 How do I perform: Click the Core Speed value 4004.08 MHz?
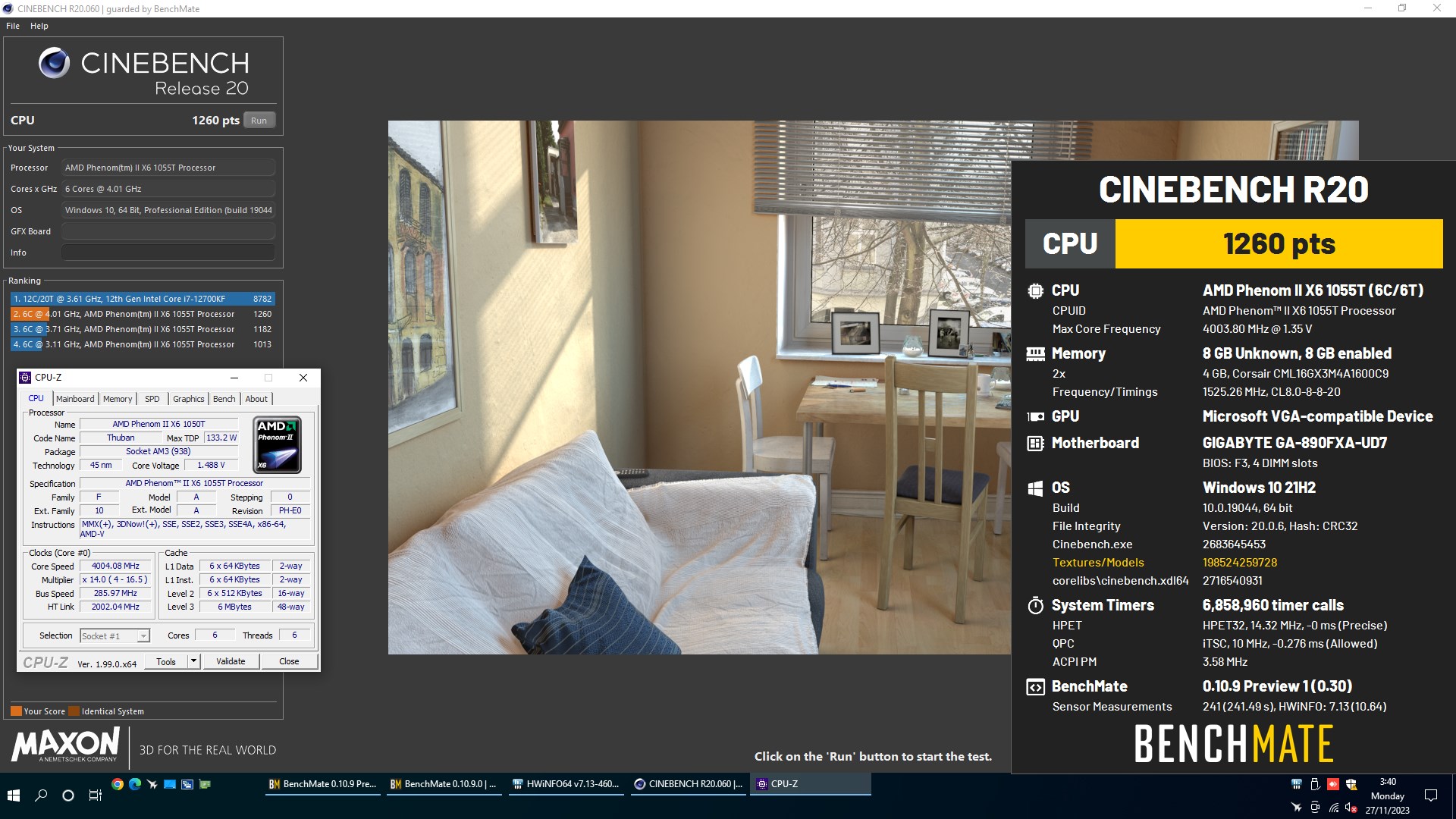coord(115,566)
